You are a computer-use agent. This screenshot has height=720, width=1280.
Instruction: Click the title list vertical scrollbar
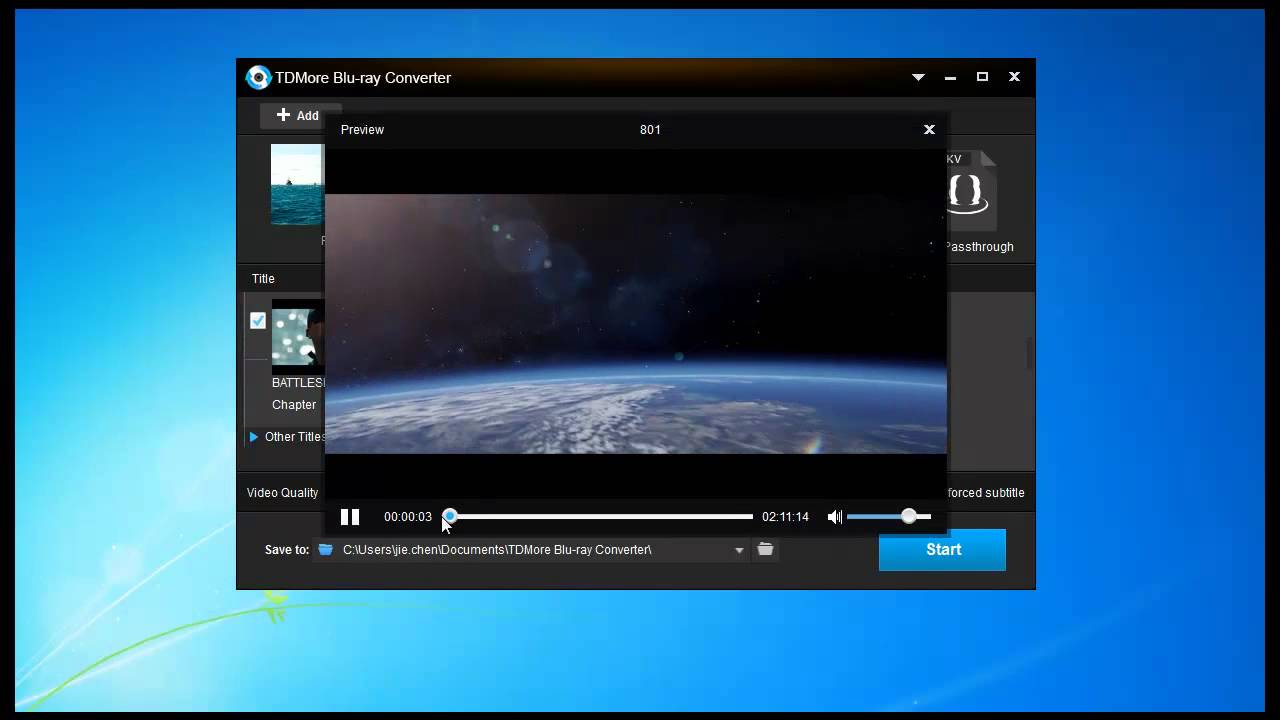click(x=1029, y=352)
